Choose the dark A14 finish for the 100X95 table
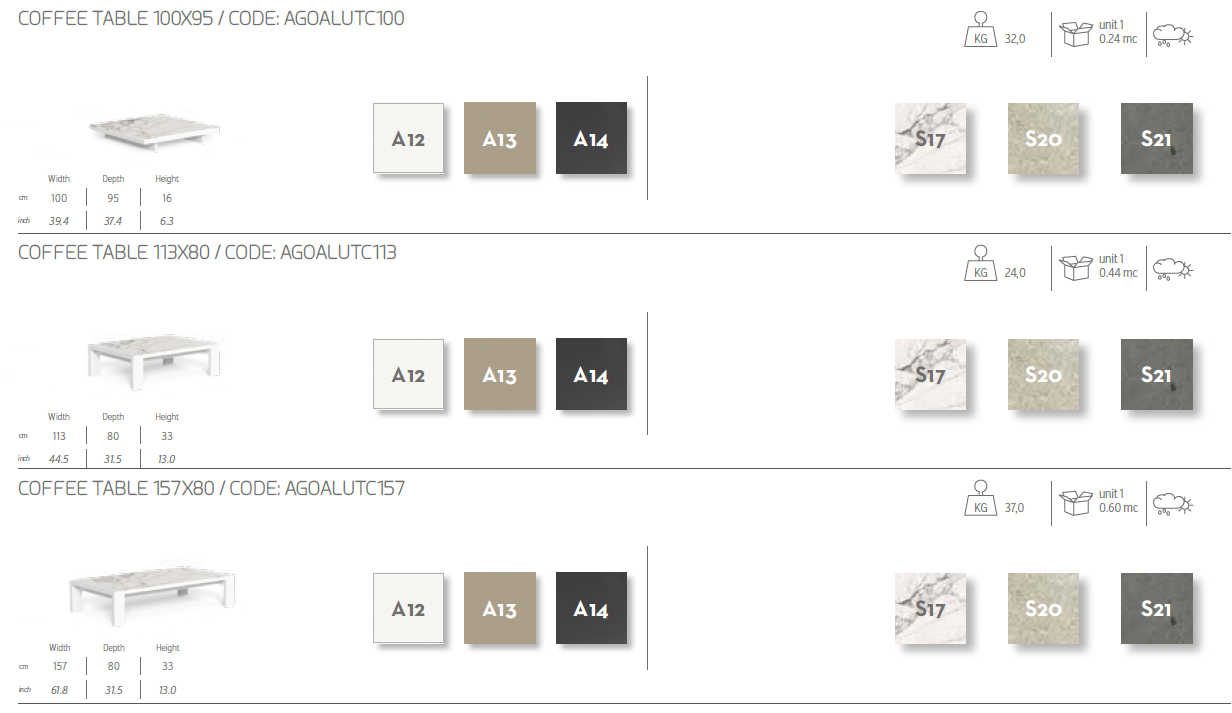 591,138
